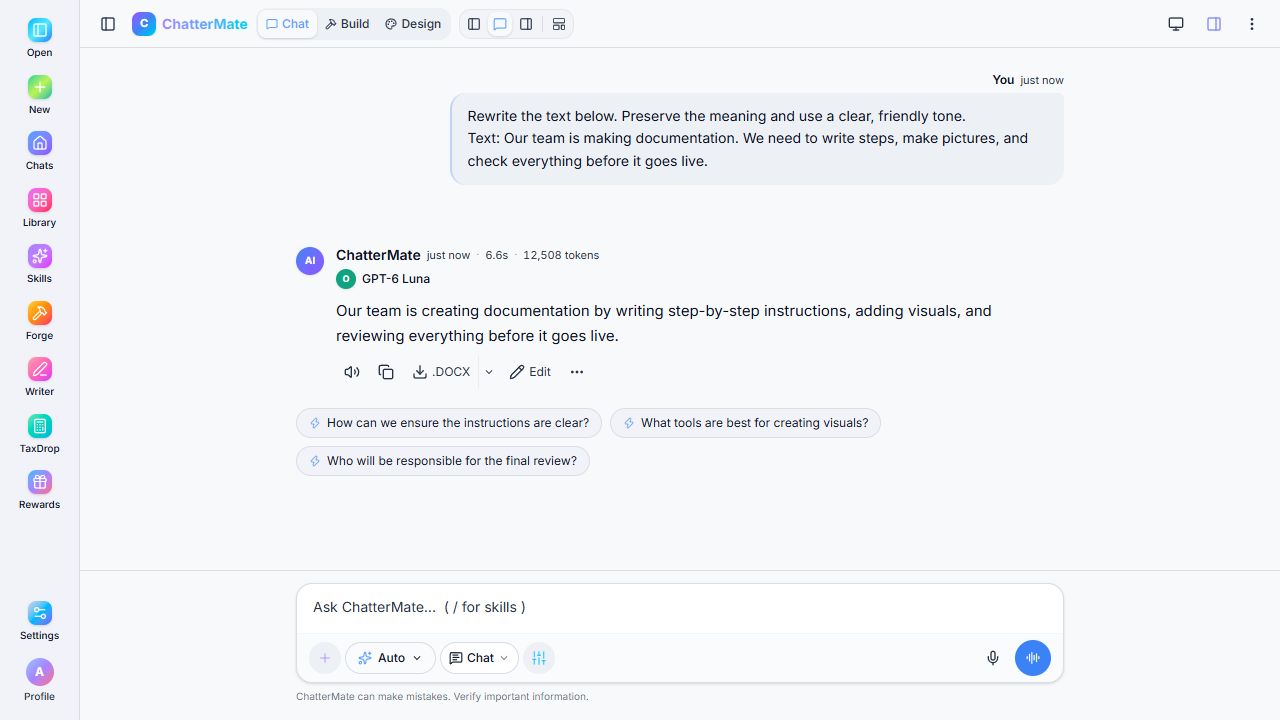Image resolution: width=1280 pixels, height=720 pixels.
Task: Click suggestion about final review responsibility
Action: pos(443,461)
